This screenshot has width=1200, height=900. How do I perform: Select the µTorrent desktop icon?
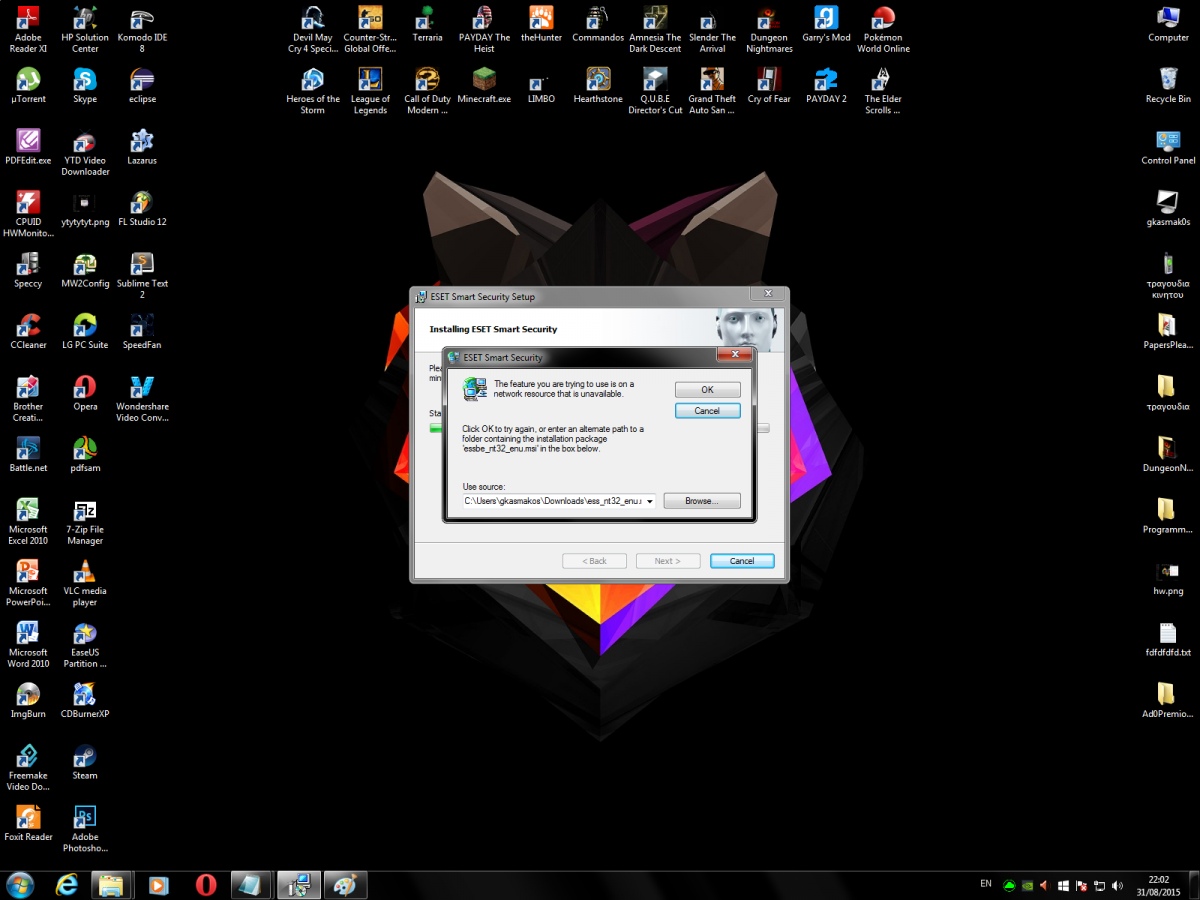click(28, 86)
